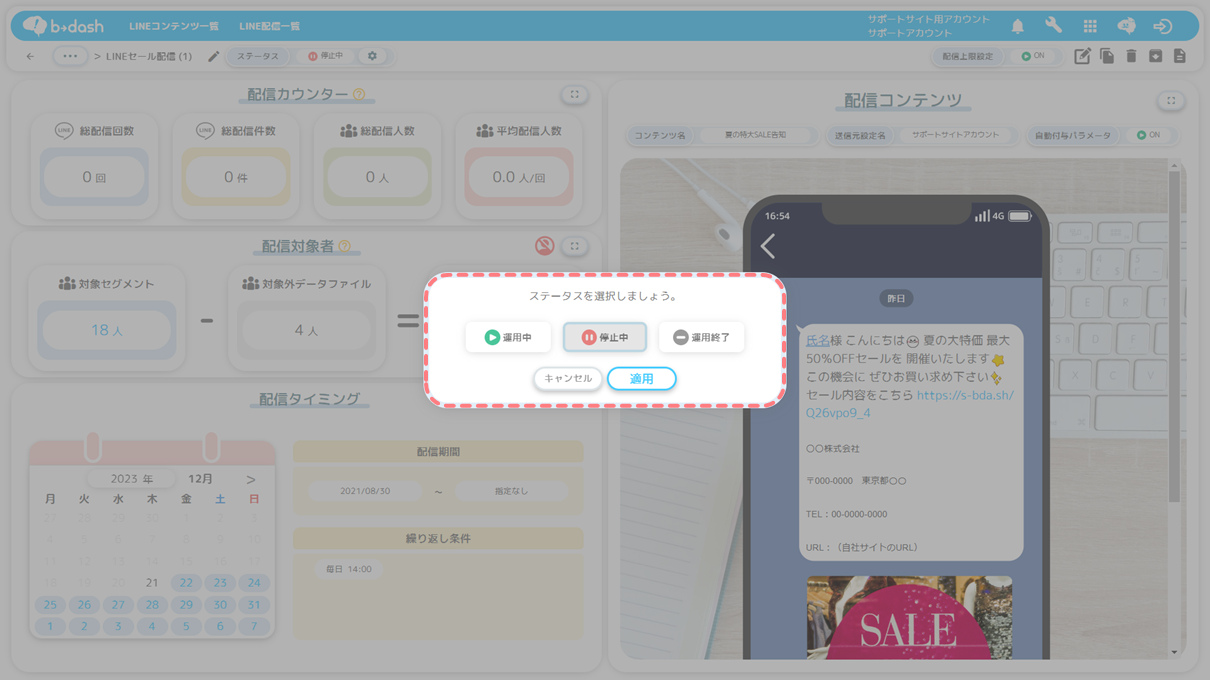Click the 4人 excluded data file value
This screenshot has width=1210, height=680.
pos(306,330)
